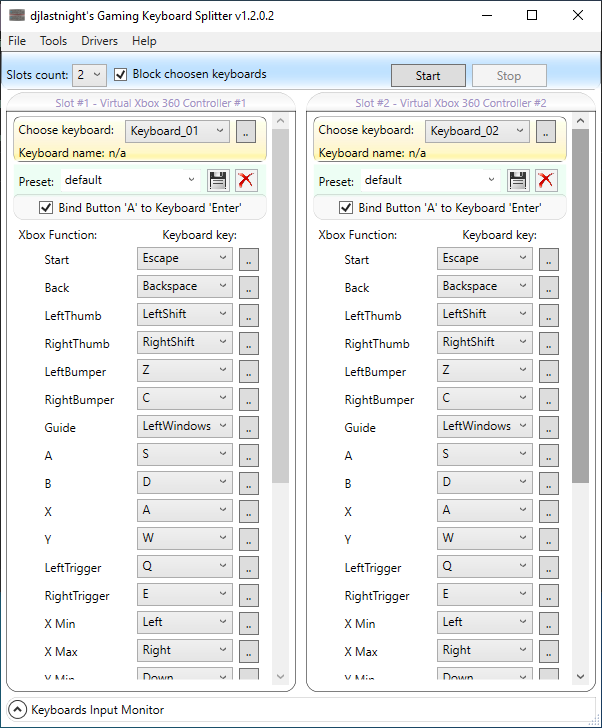Screen dimensions: 602x728
Task: Open the File menu
Action: pyautogui.click(x=17, y=41)
